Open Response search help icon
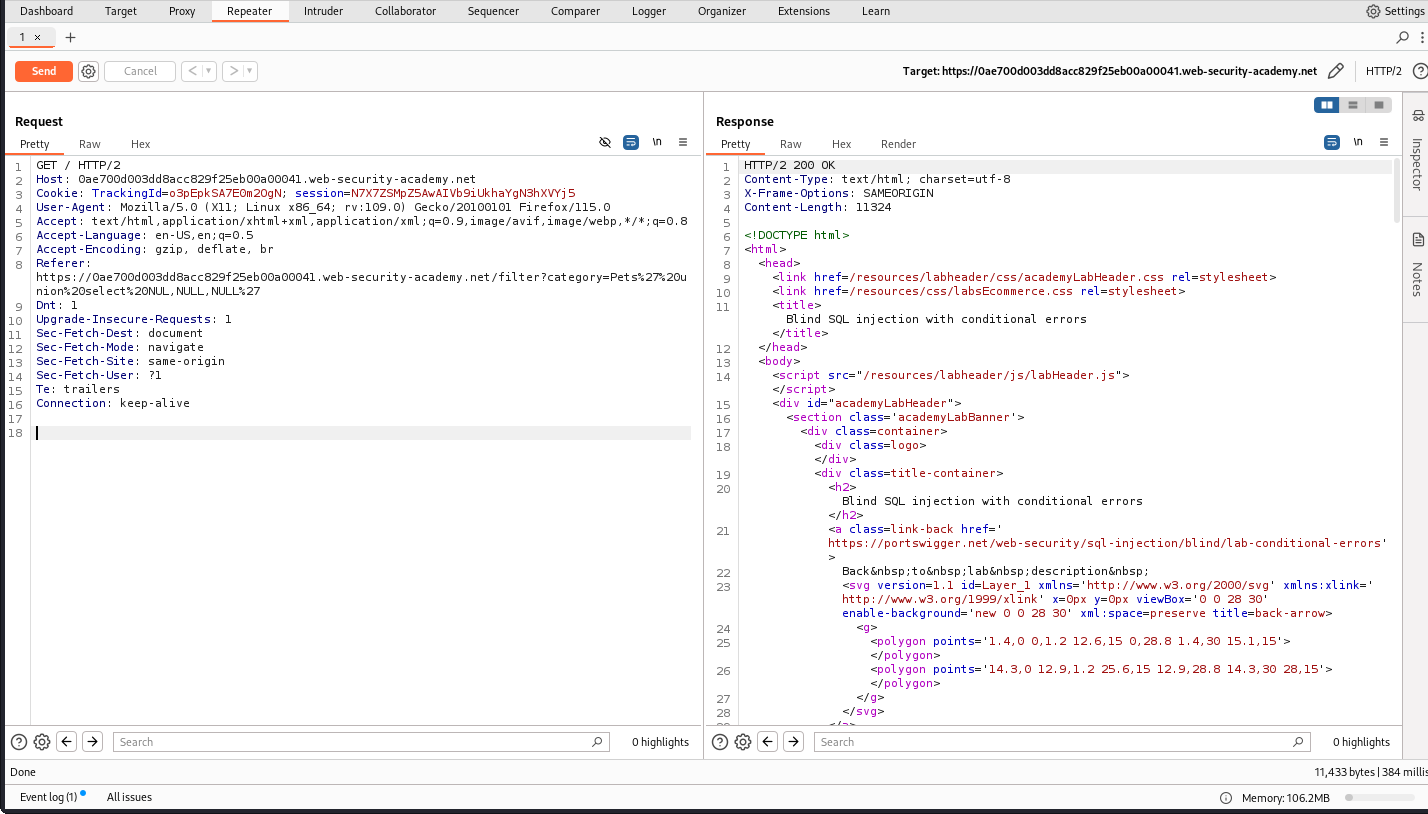 (720, 742)
